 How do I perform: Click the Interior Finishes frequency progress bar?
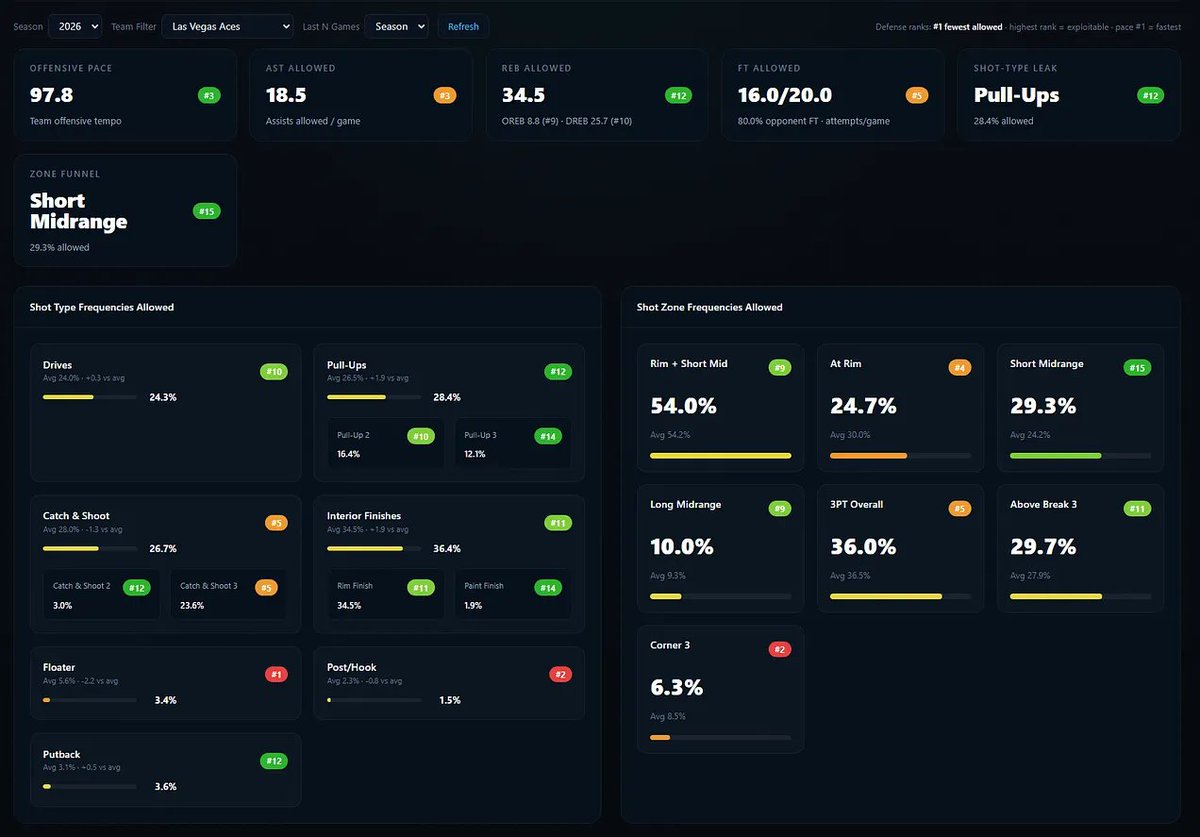374,548
